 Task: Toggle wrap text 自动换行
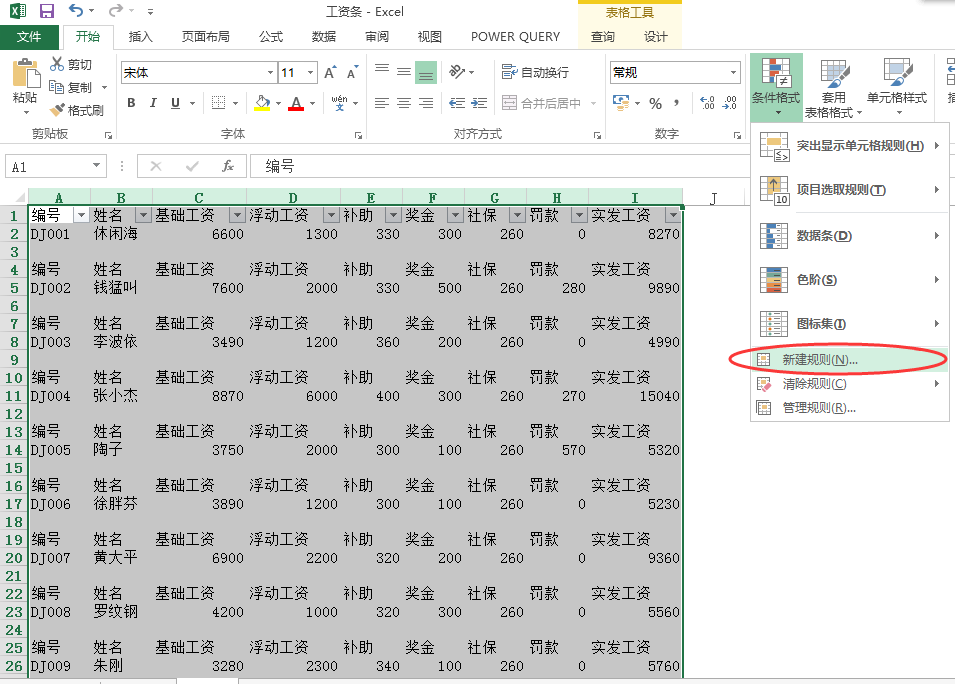(535, 72)
